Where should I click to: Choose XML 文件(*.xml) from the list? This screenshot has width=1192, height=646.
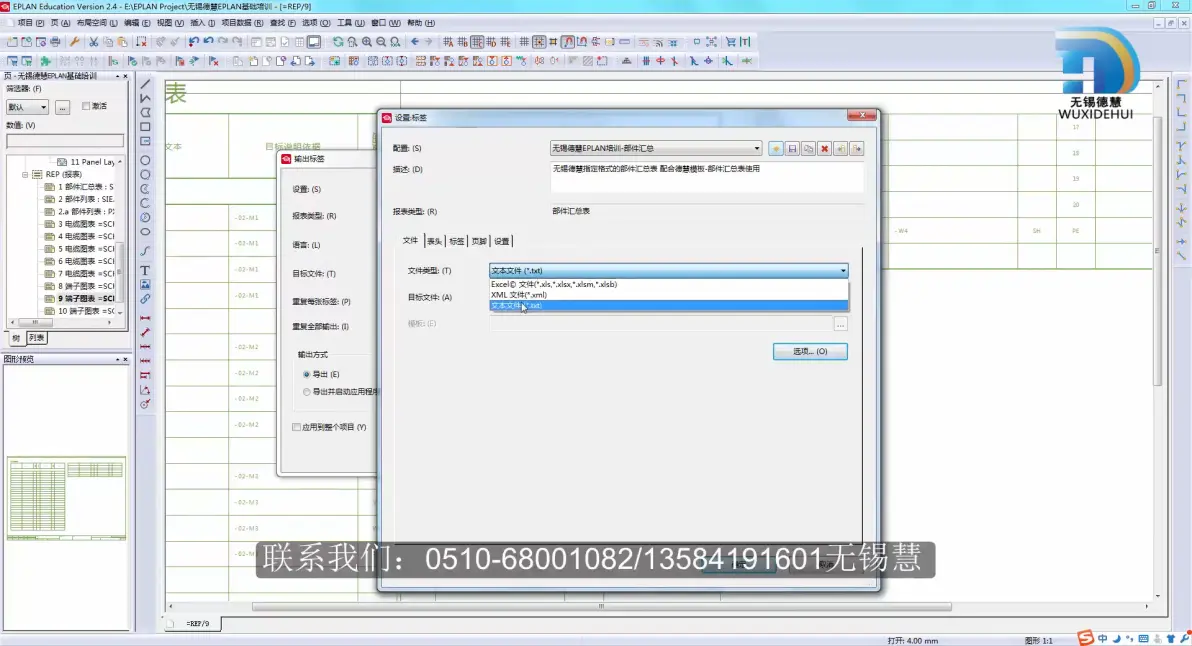[668, 295]
